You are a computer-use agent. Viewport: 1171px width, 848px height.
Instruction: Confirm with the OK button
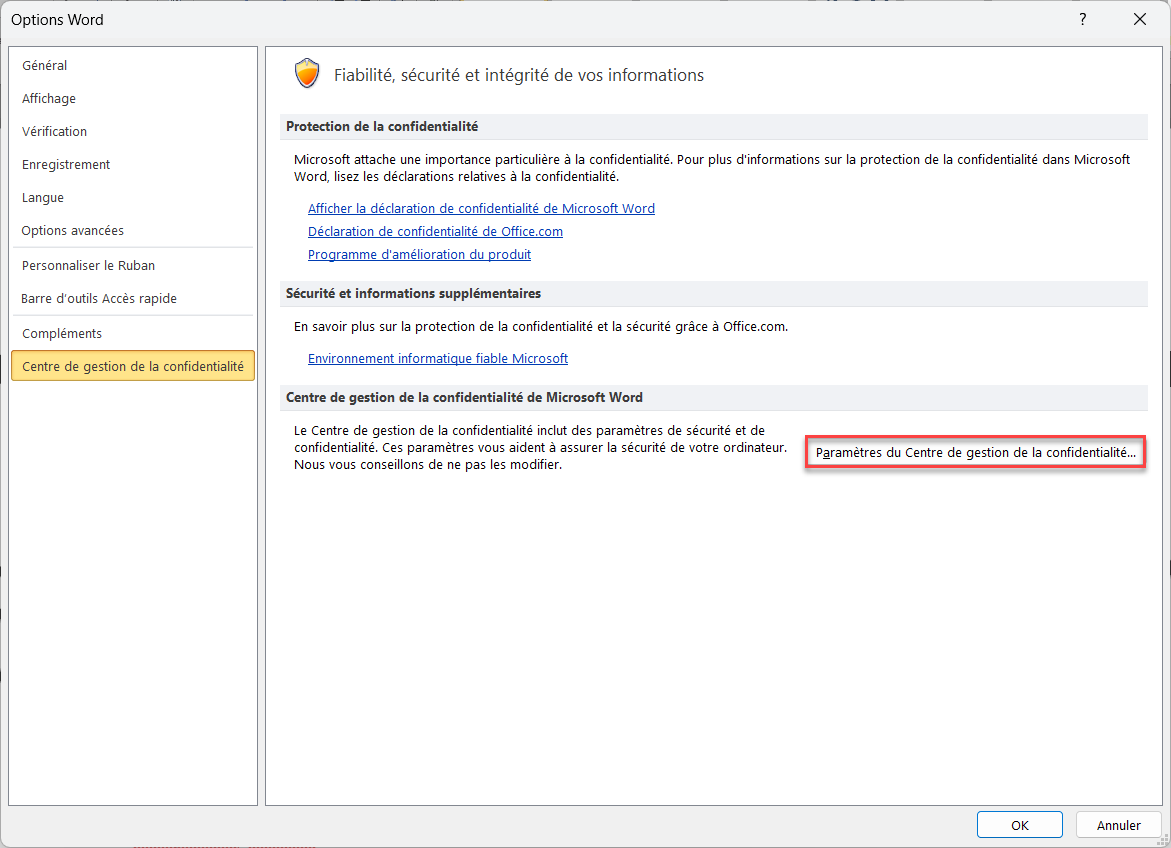coord(1019,825)
